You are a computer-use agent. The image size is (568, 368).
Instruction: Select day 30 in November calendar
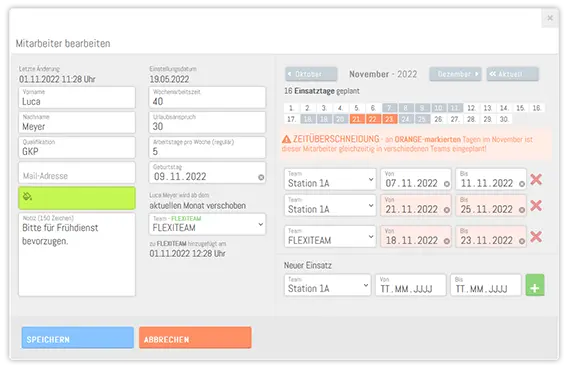[504, 119]
